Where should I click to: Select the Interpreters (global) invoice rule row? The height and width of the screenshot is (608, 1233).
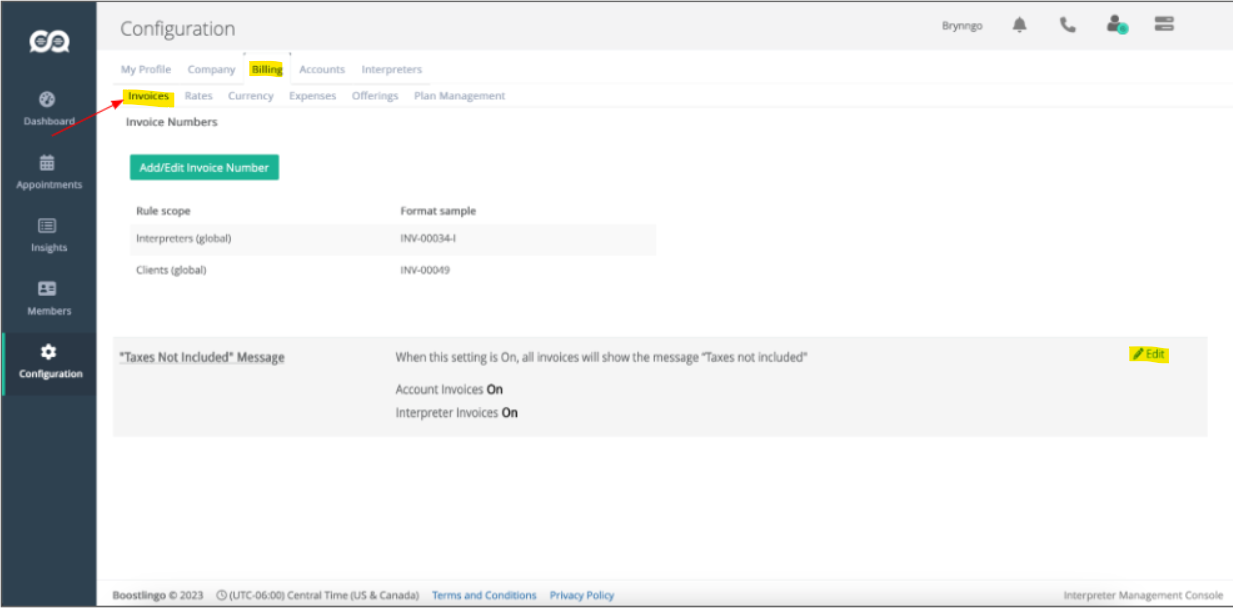click(x=182, y=238)
